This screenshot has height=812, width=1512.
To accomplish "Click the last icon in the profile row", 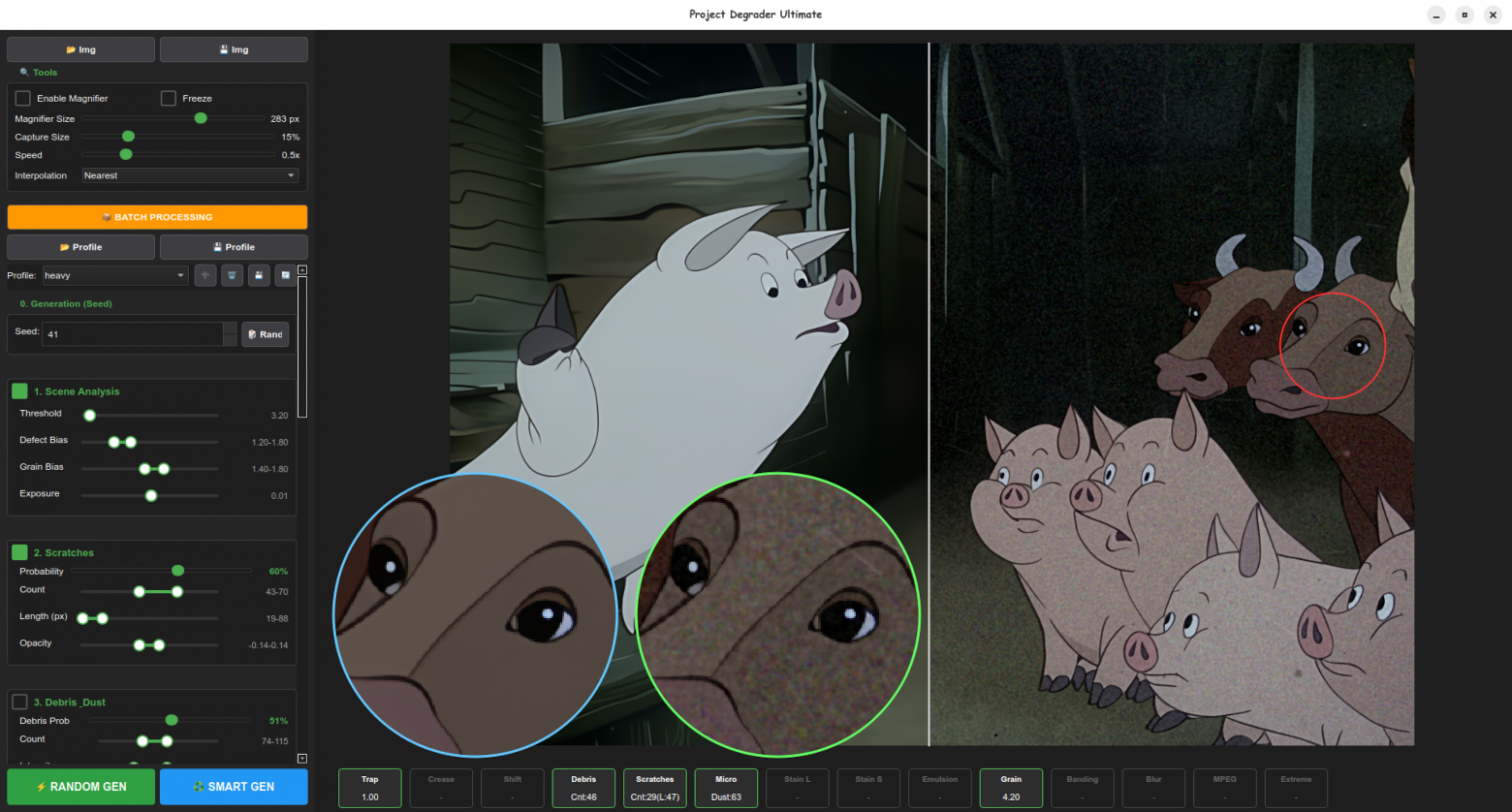I will click(x=285, y=275).
